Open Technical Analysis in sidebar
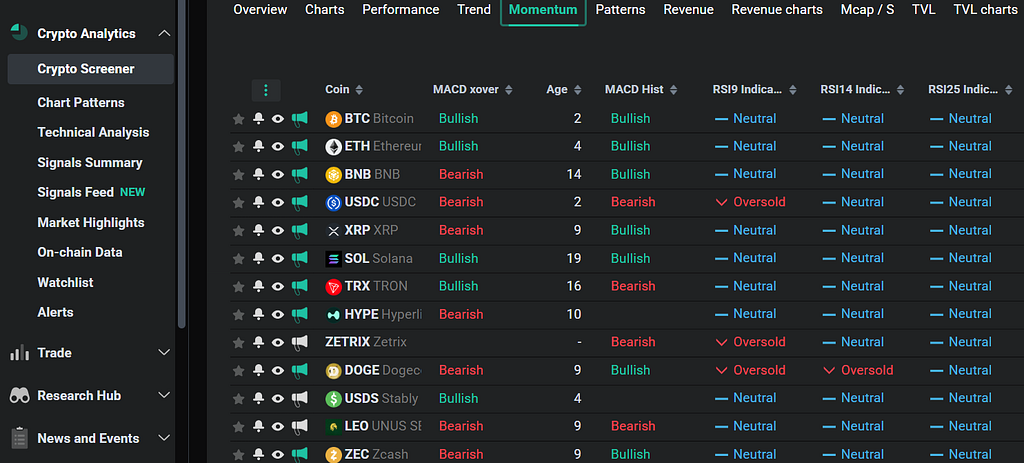The width and height of the screenshot is (1024, 463). [93, 133]
